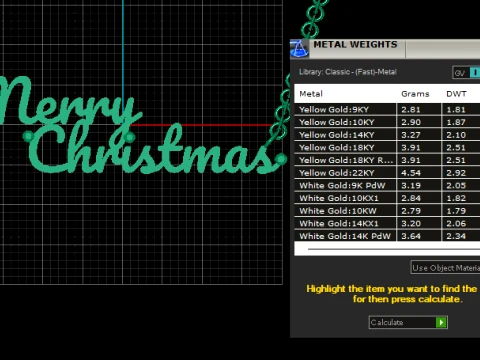
Task: Select the White Gold:10KW row
Action: tap(387, 211)
